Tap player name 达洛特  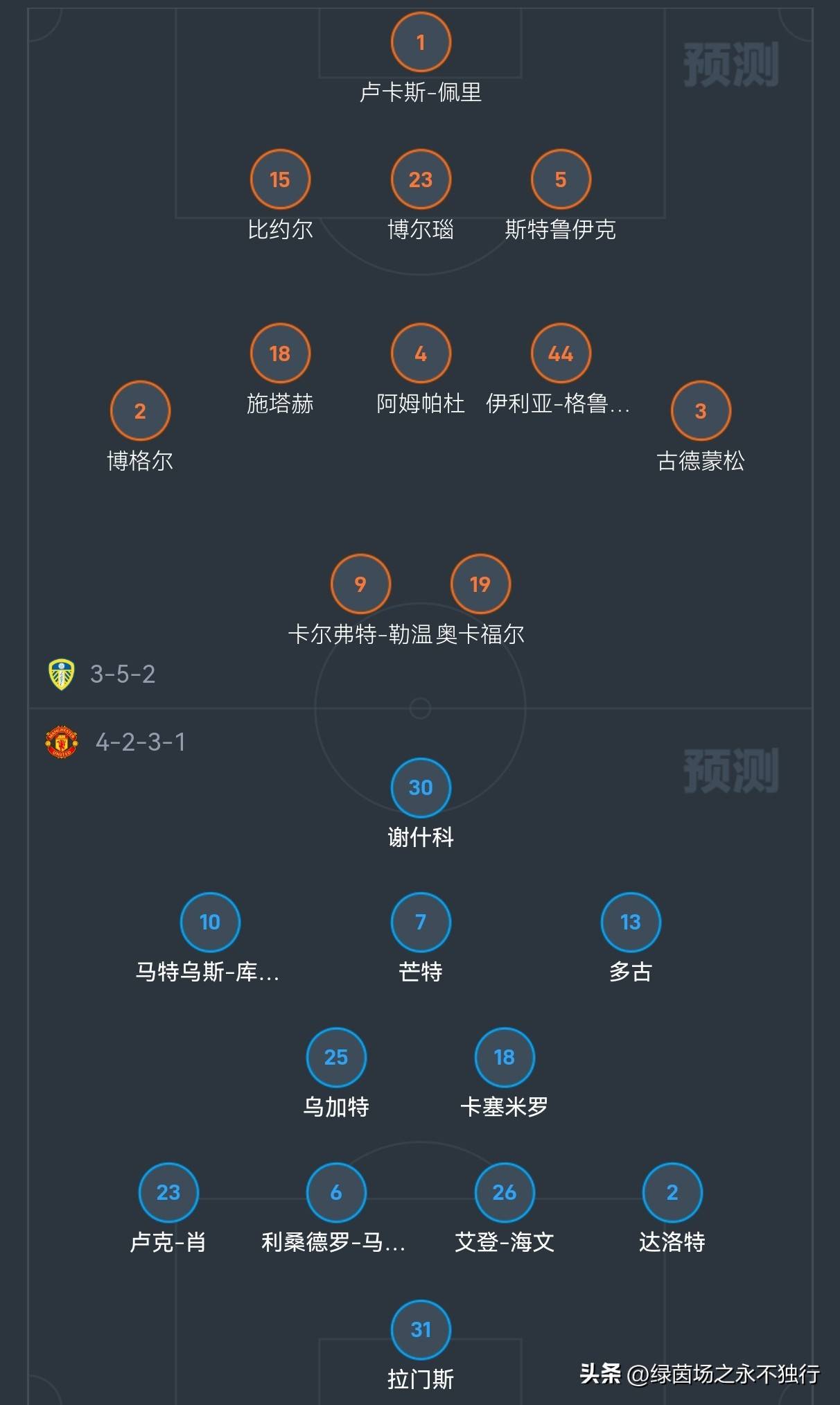[672, 1241]
